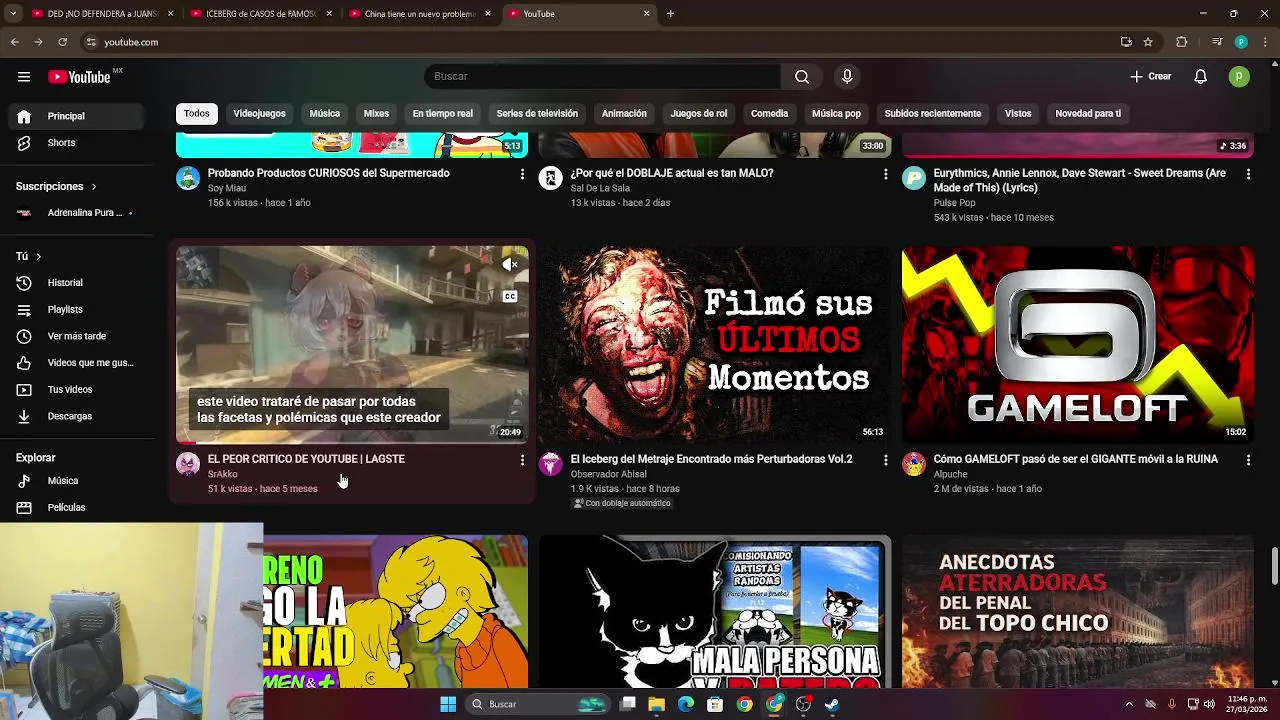Open Chrome media controls icon
This screenshot has height=720, width=1280.
tap(1217, 42)
